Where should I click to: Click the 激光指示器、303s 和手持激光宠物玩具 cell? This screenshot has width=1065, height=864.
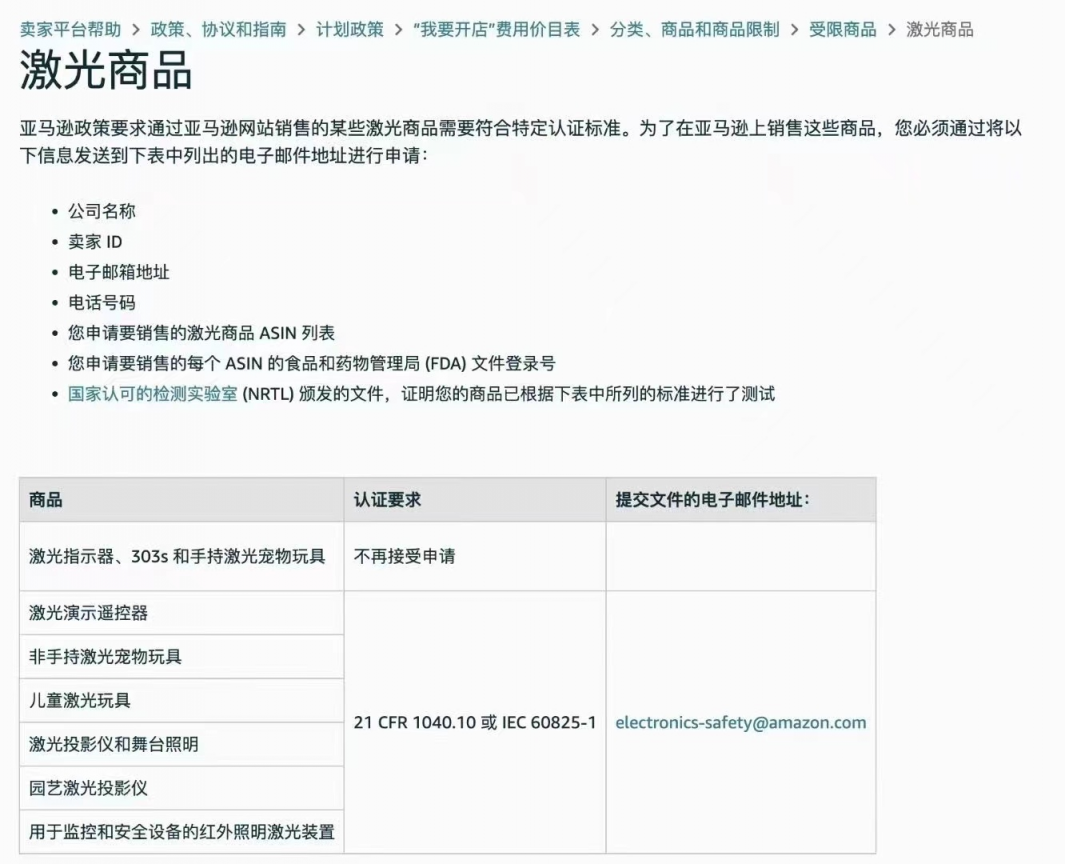pos(181,556)
